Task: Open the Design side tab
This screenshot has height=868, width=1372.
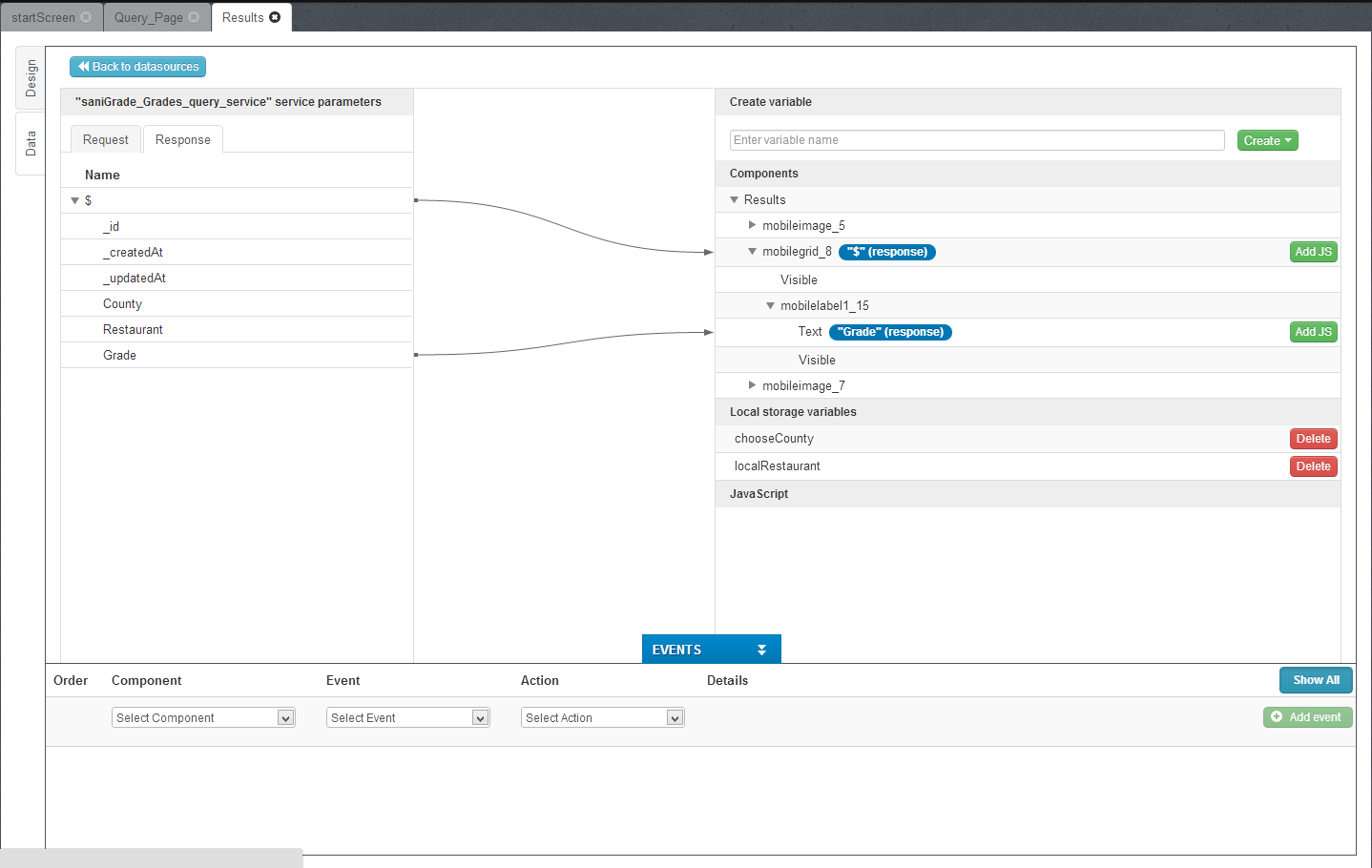Action: click(31, 78)
